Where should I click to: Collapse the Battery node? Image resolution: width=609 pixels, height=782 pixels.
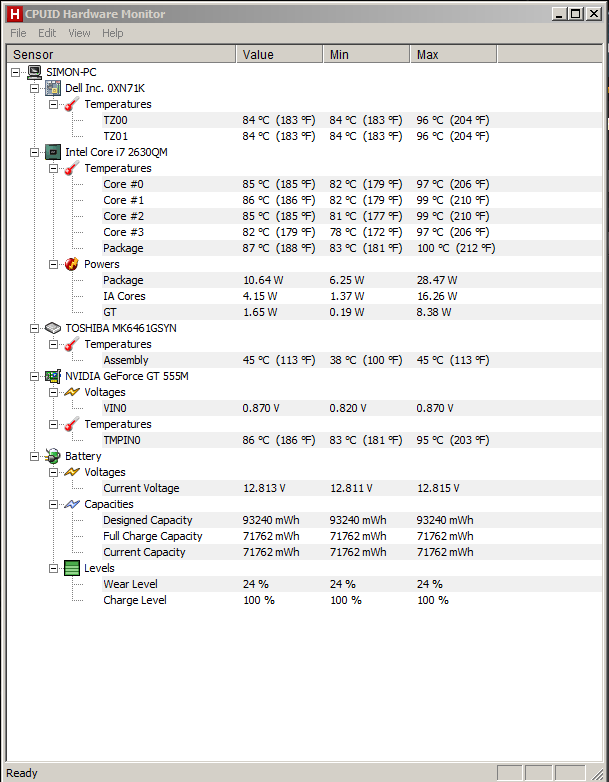[34, 456]
